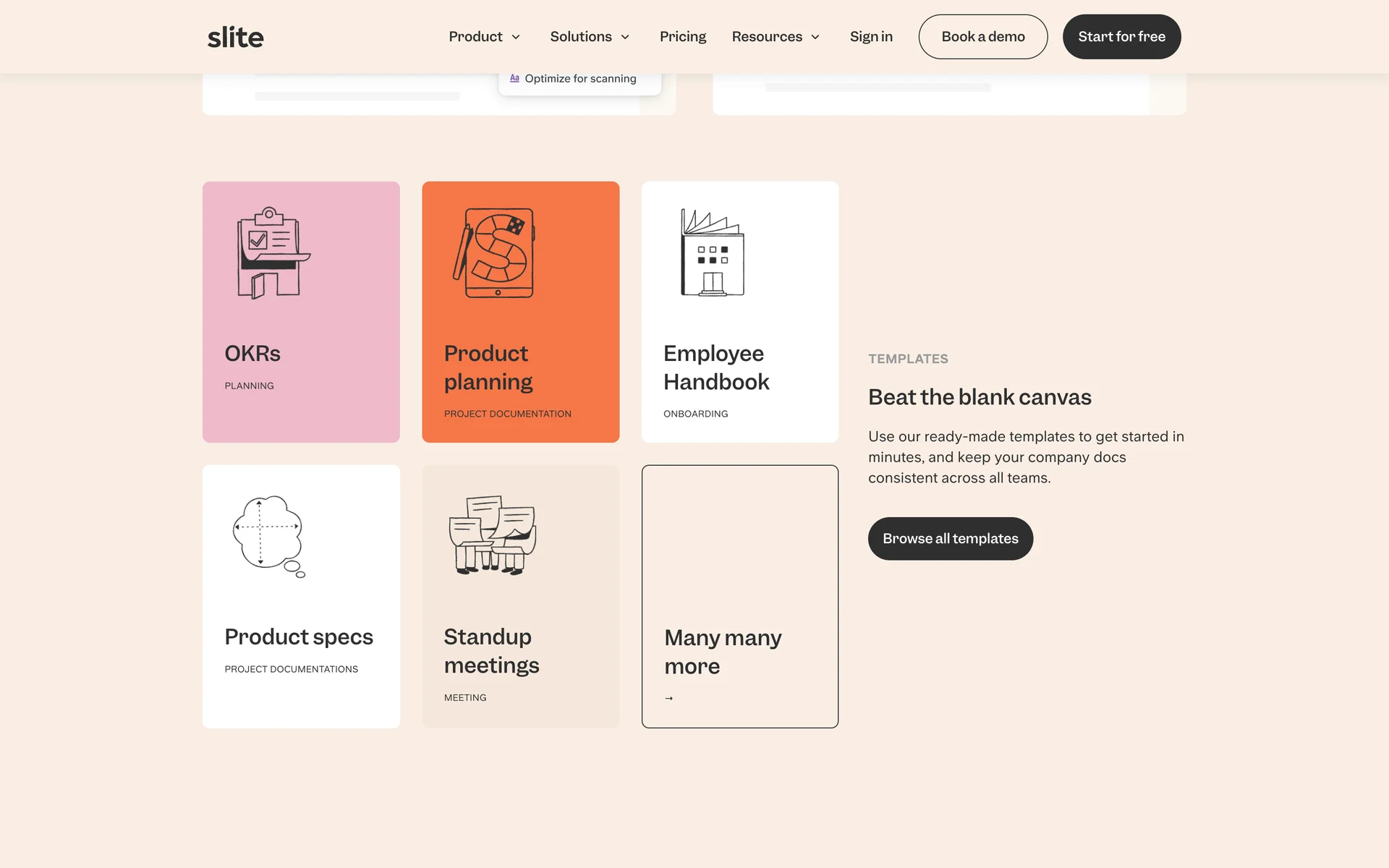
Task: Open the Standup meetings template title
Action: pos(491,651)
